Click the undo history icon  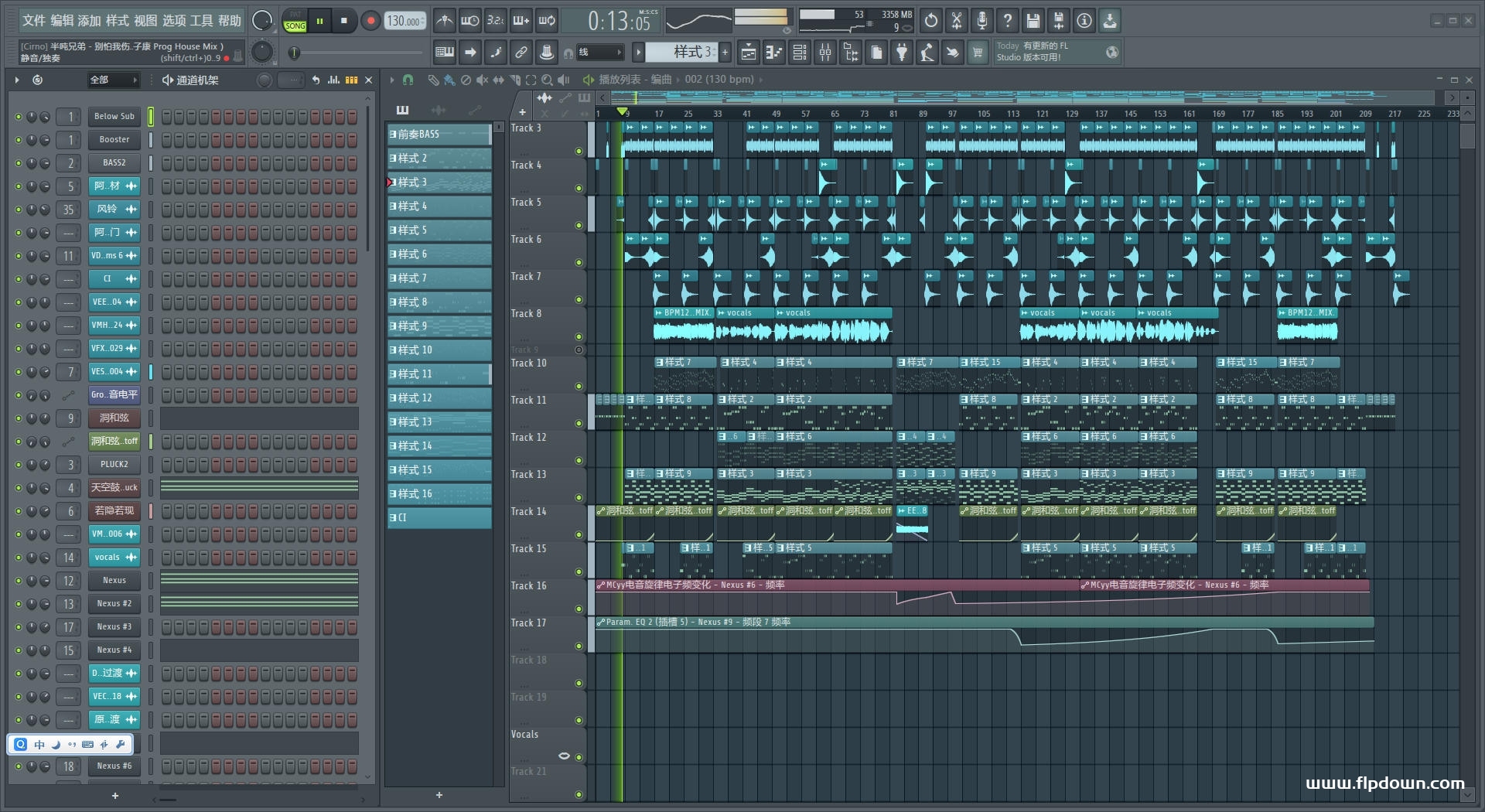coord(931,21)
